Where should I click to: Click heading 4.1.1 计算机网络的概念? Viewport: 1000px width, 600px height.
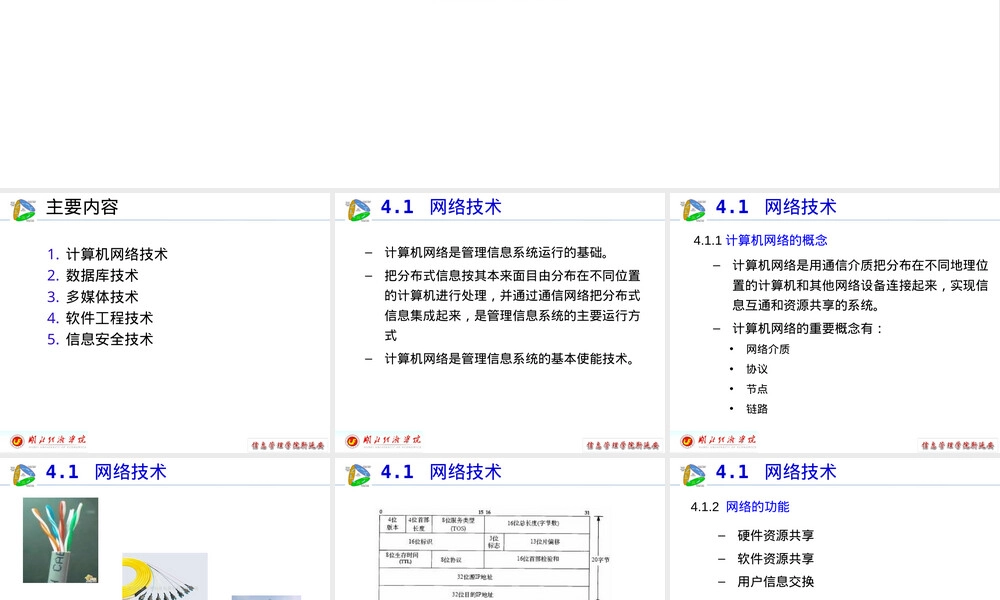pos(760,240)
